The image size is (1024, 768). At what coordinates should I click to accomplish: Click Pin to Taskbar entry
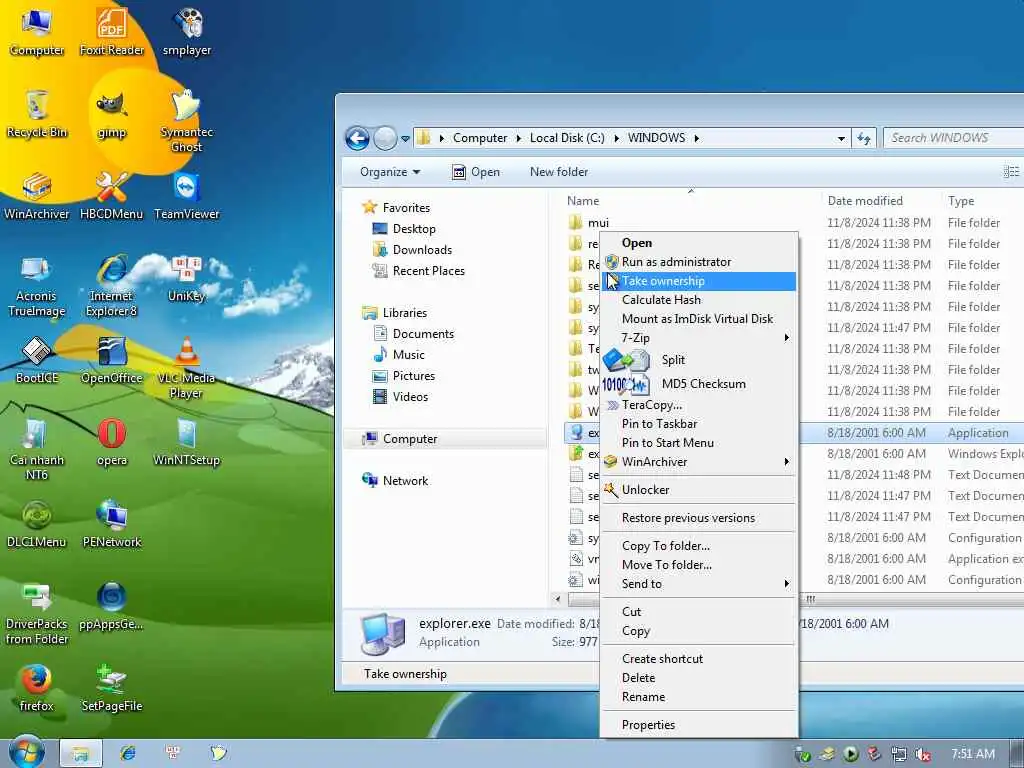click(x=699, y=424)
